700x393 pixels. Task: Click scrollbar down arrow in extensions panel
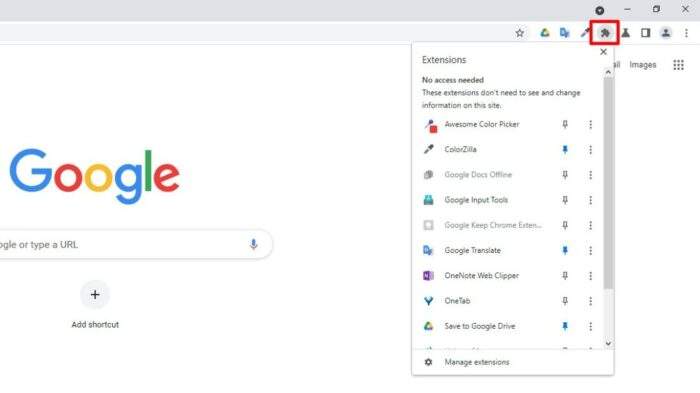608,343
